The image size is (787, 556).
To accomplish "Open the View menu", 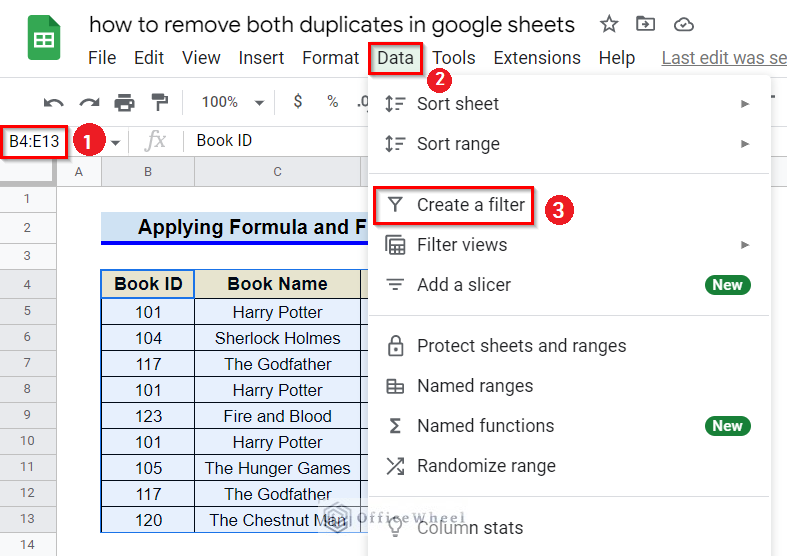I will [201, 58].
